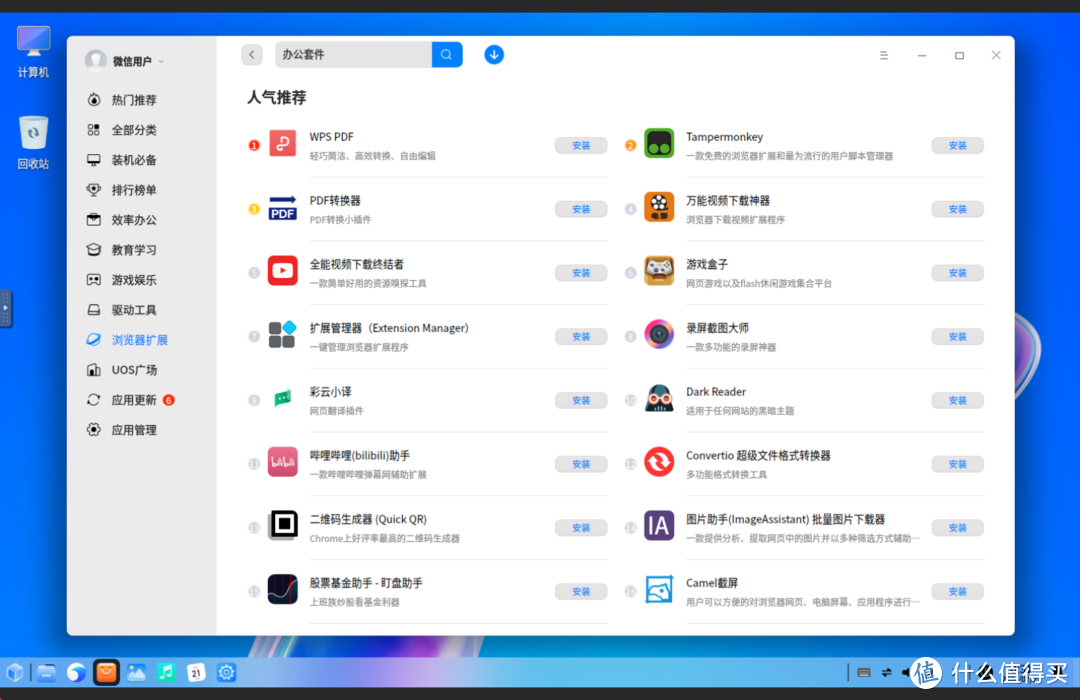Click the search field containing 办公套件

(x=355, y=54)
